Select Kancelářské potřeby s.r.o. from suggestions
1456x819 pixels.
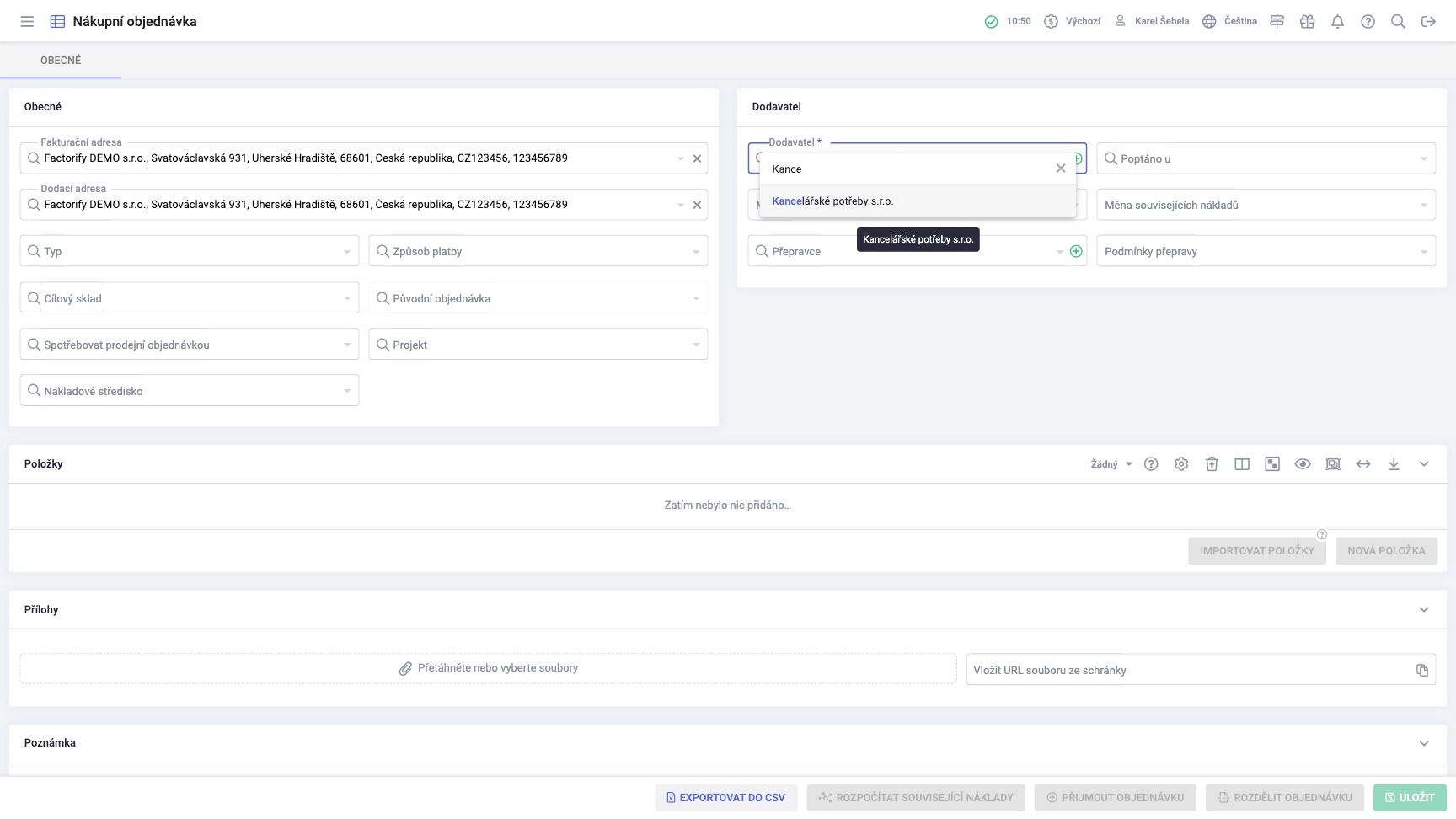832,201
